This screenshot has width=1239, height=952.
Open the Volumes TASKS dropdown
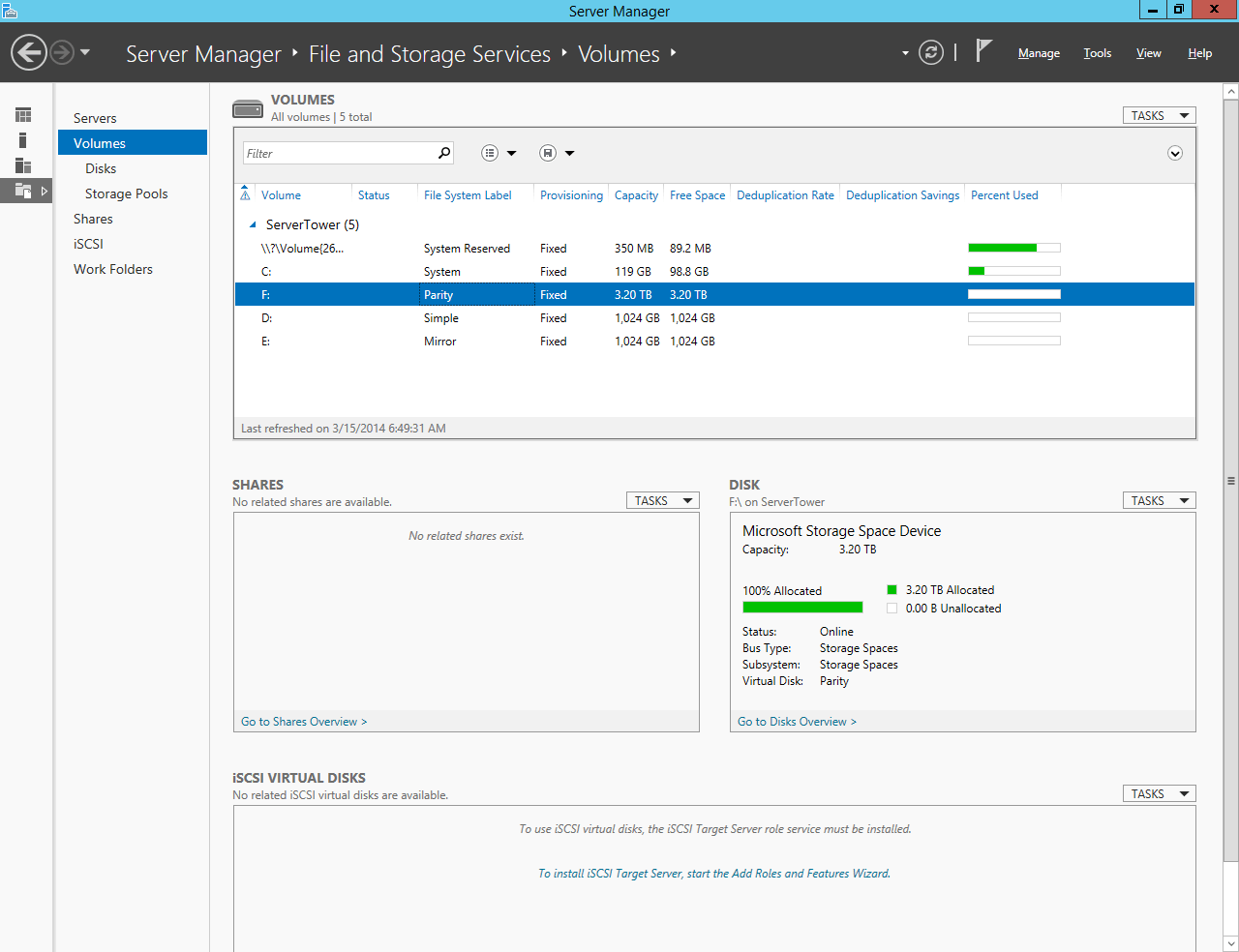tap(1159, 115)
